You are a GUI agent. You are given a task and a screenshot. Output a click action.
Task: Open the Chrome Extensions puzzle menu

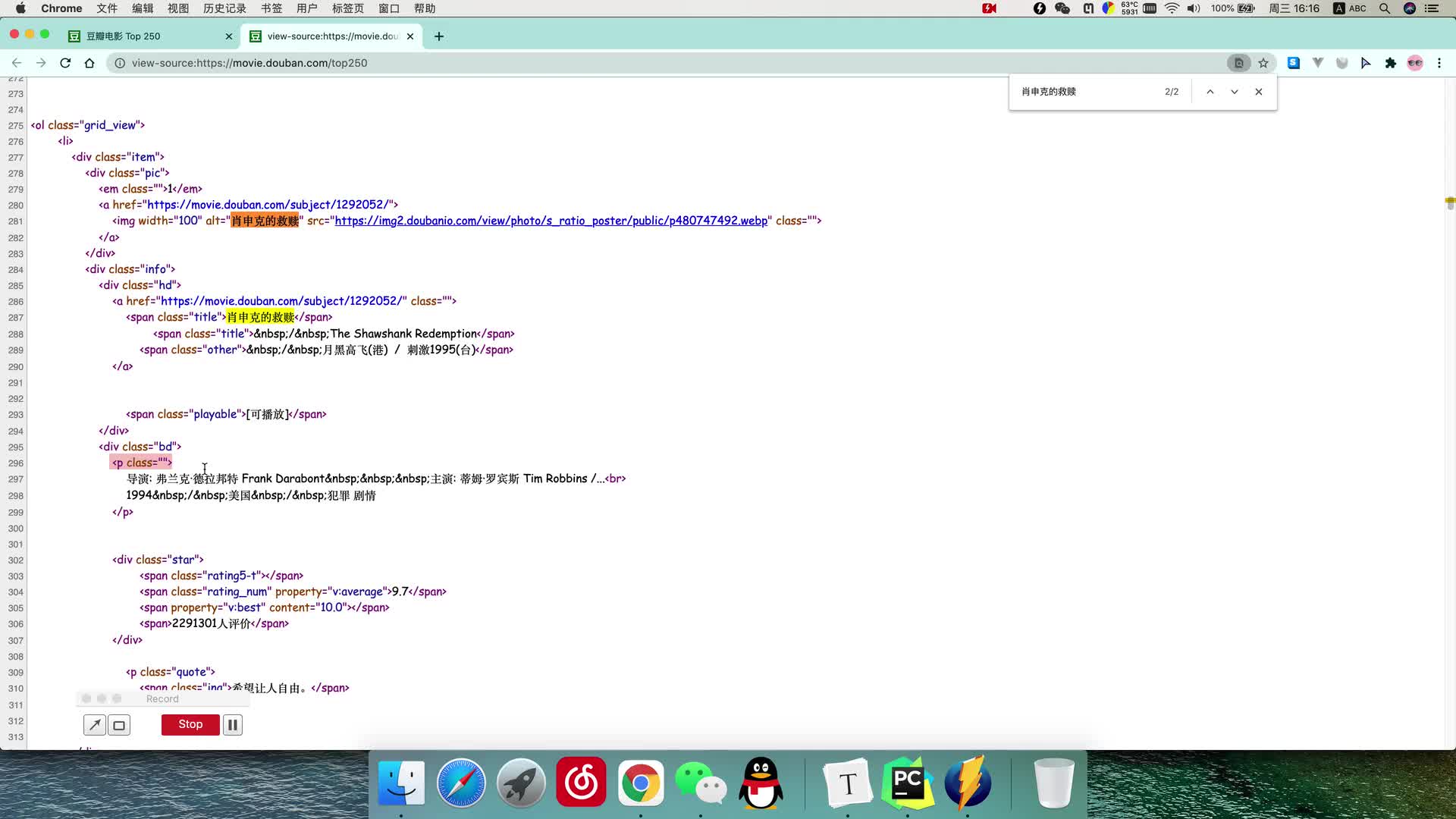coord(1391,63)
